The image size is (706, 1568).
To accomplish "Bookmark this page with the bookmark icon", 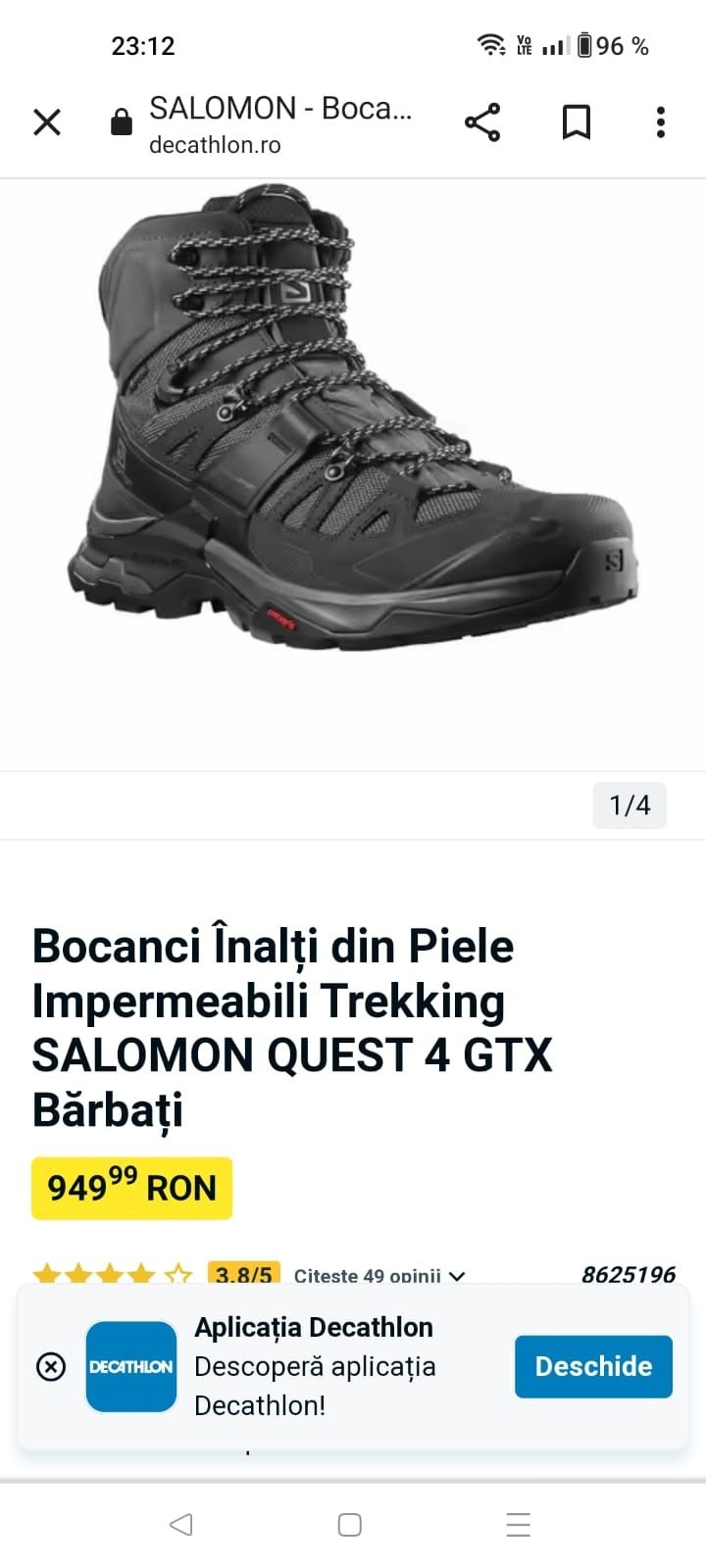I will (577, 122).
